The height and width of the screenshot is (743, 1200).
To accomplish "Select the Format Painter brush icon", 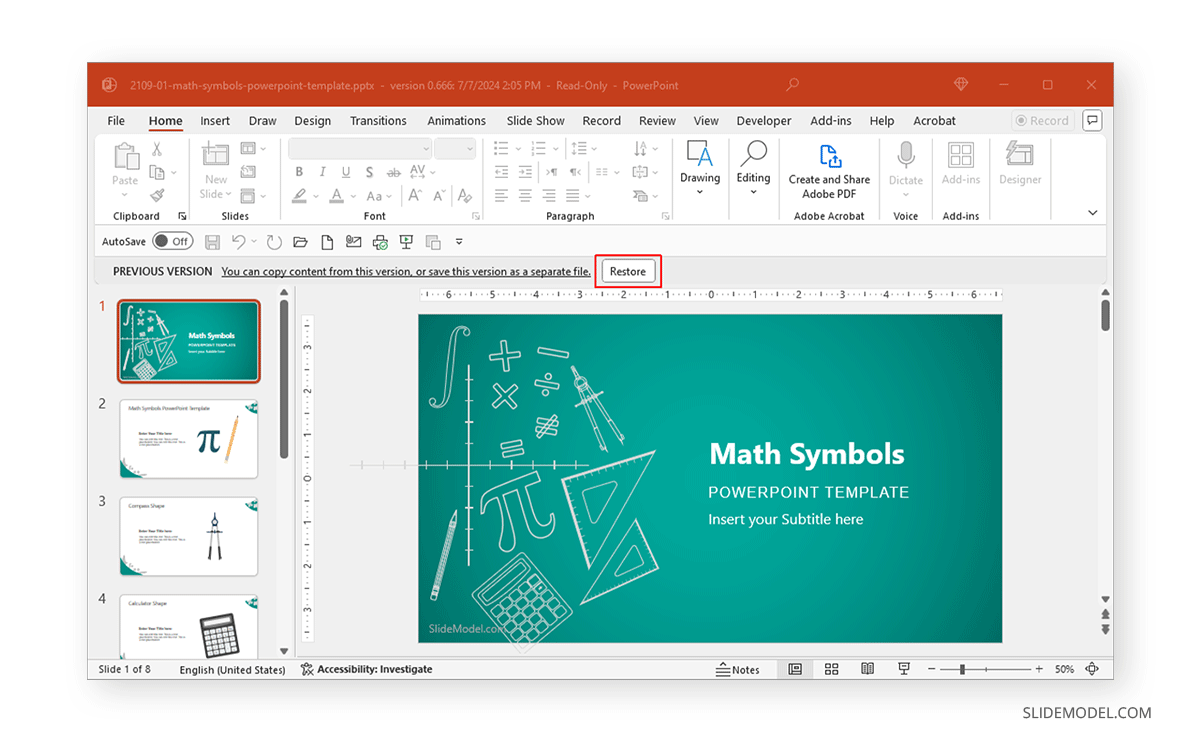I will (x=156, y=196).
